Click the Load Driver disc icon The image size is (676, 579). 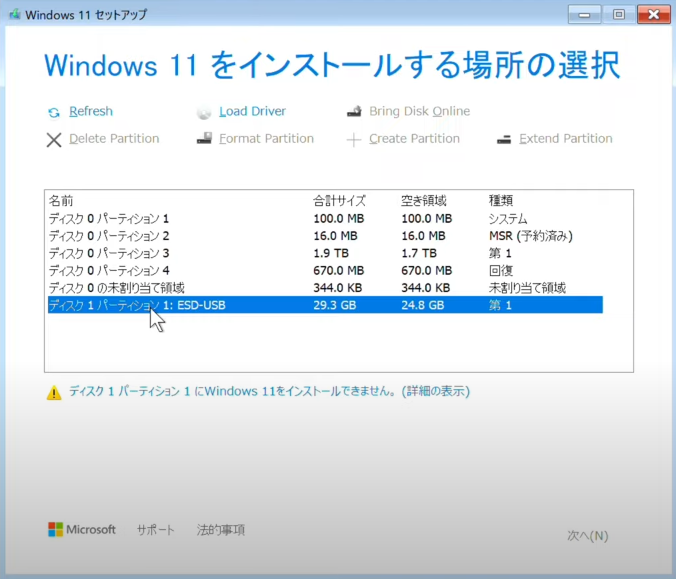[204, 113]
